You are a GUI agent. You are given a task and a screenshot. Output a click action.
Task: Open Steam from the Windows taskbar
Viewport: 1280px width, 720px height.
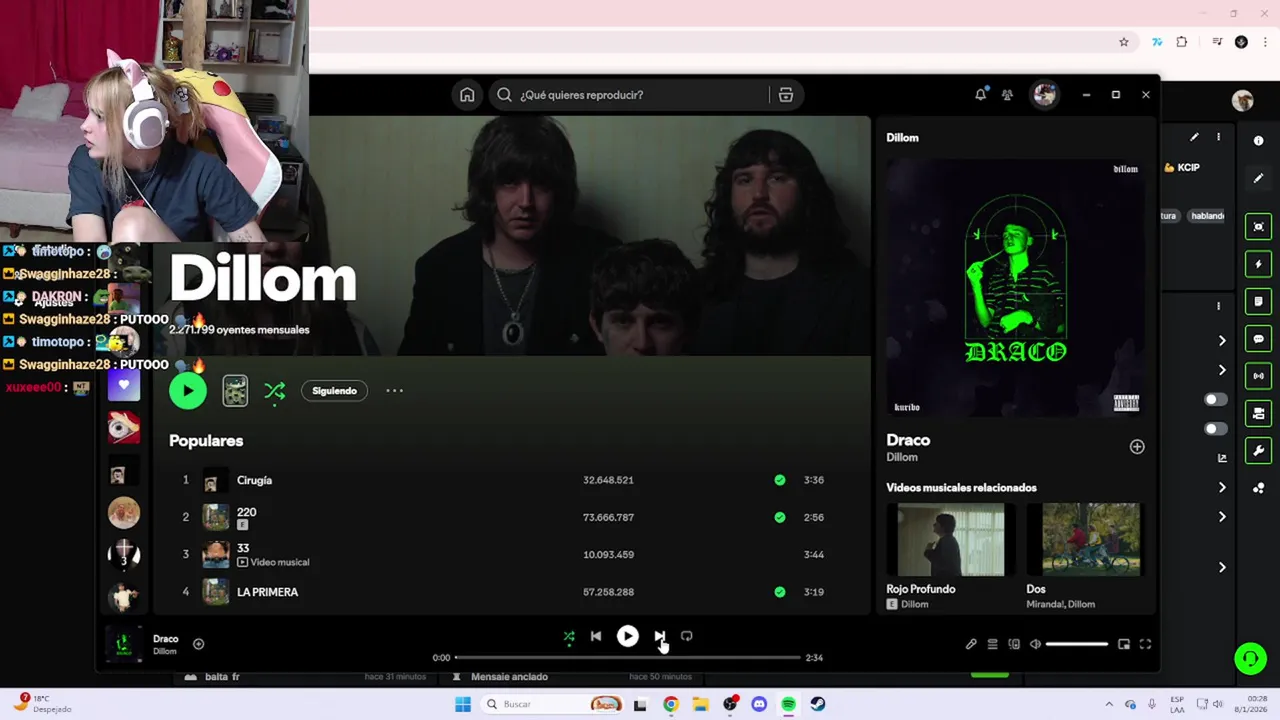pyautogui.click(x=818, y=704)
